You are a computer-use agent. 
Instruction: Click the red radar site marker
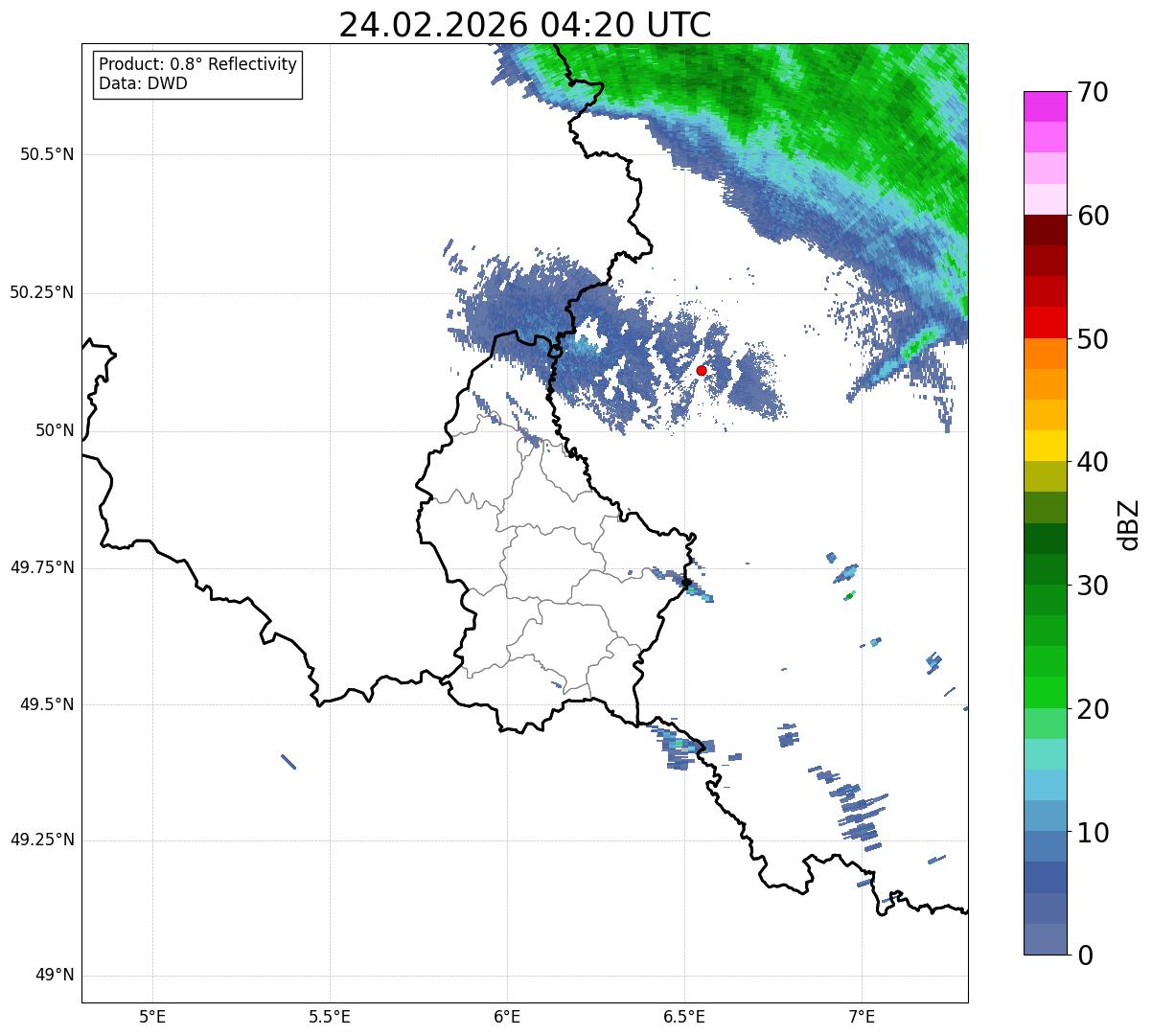point(701,370)
